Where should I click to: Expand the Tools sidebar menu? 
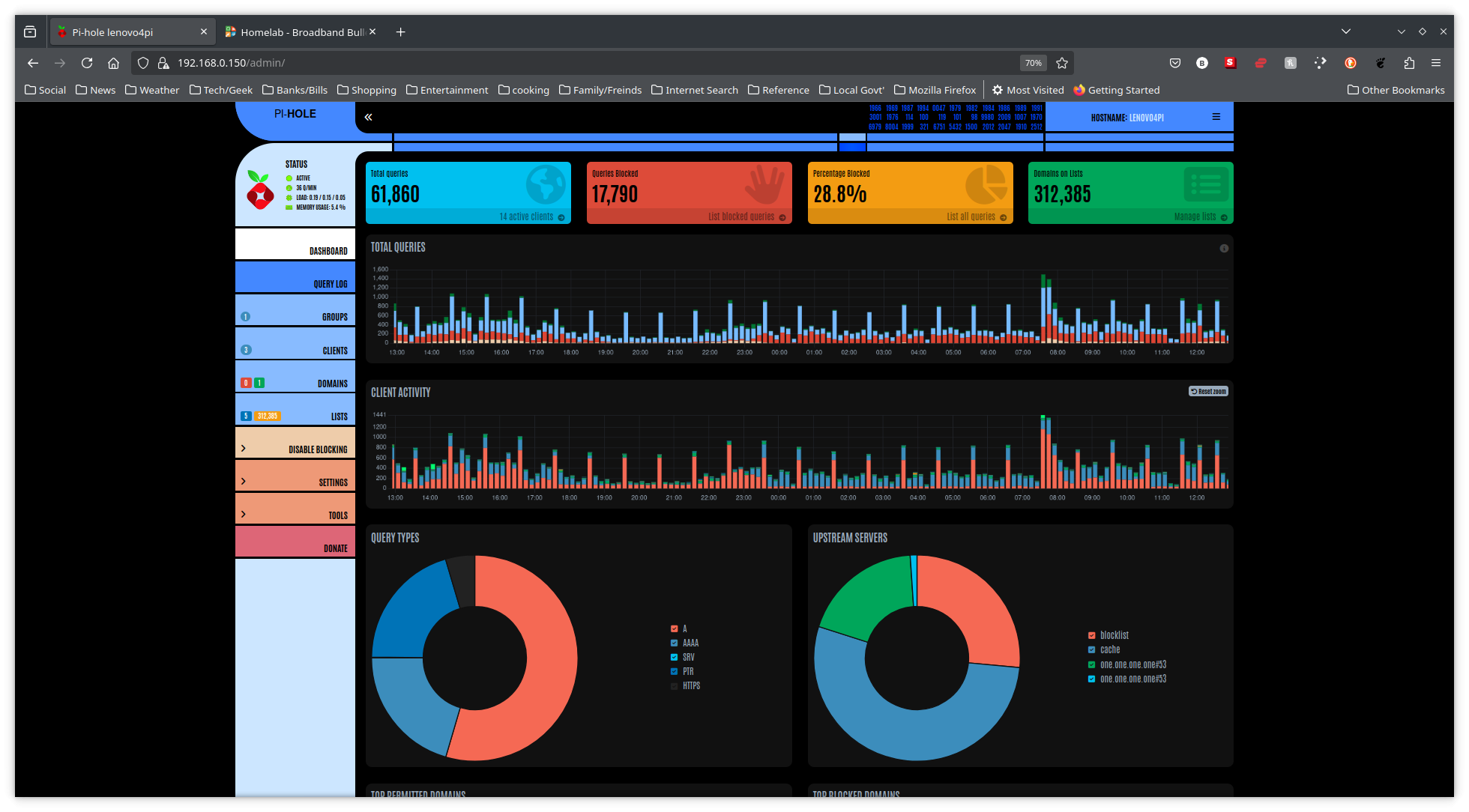[x=295, y=509]
